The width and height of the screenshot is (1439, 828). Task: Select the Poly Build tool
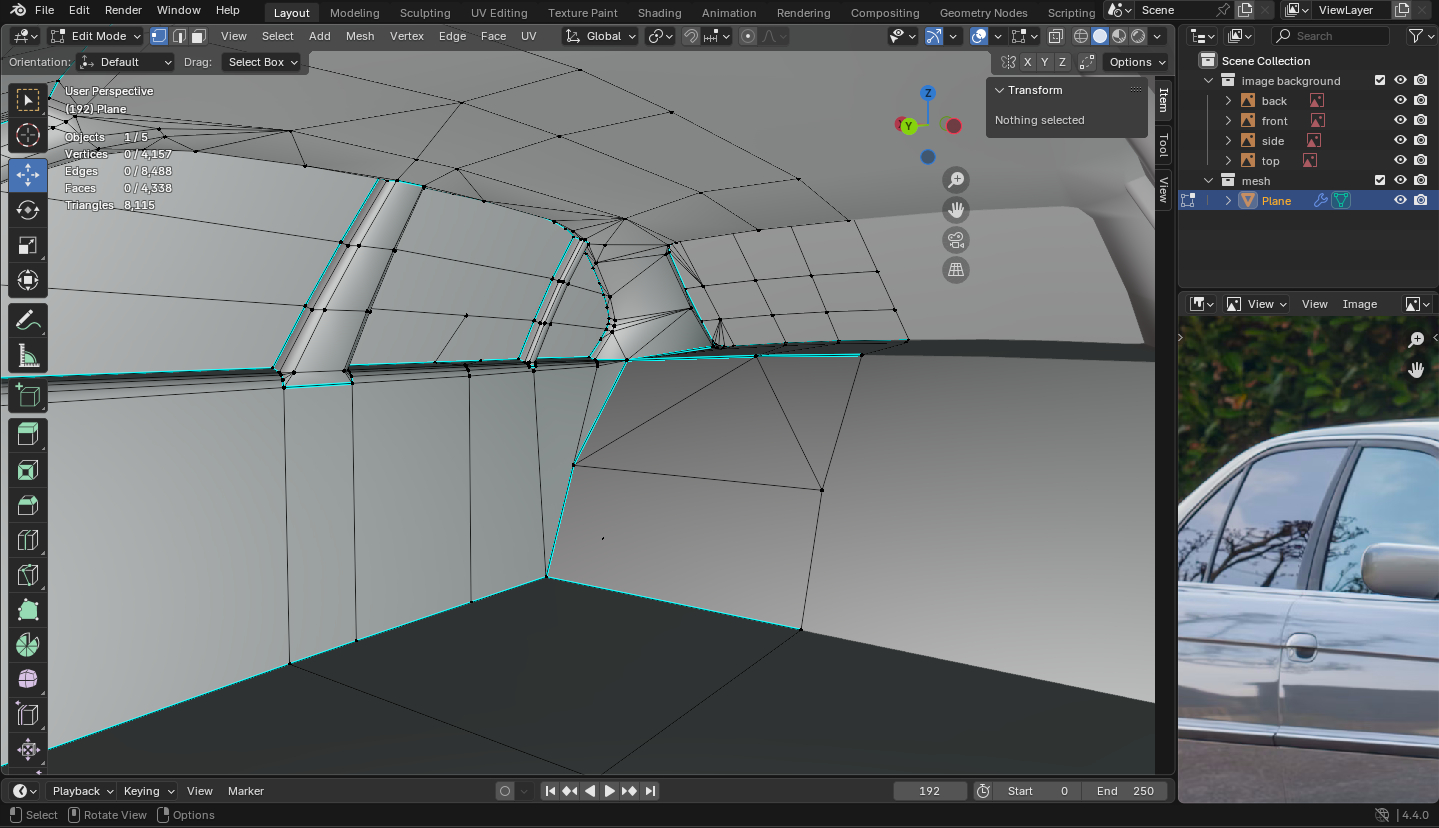pyautogui.click(x=28, y=610)
